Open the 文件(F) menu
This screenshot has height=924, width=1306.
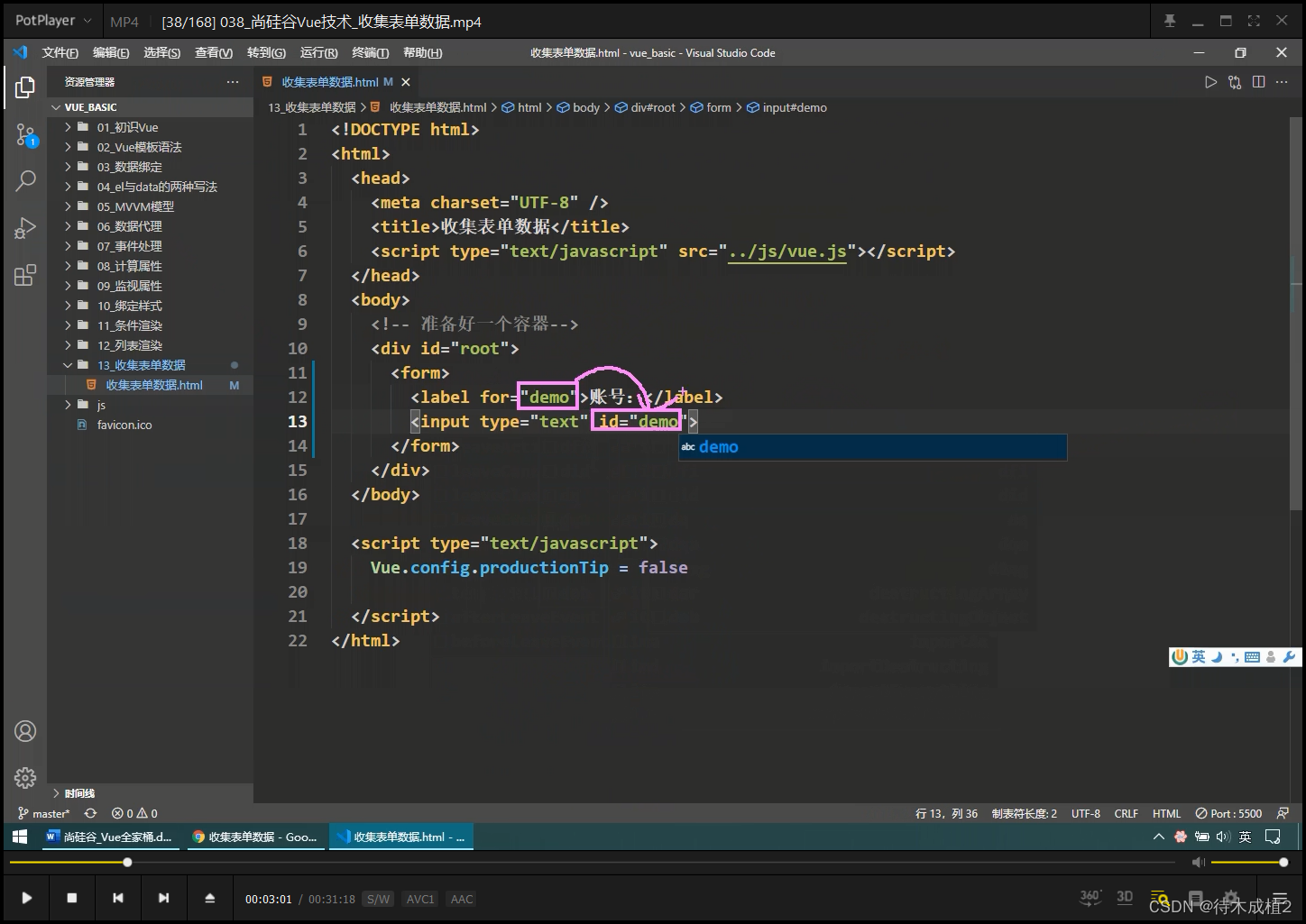(x=60, y=53)
